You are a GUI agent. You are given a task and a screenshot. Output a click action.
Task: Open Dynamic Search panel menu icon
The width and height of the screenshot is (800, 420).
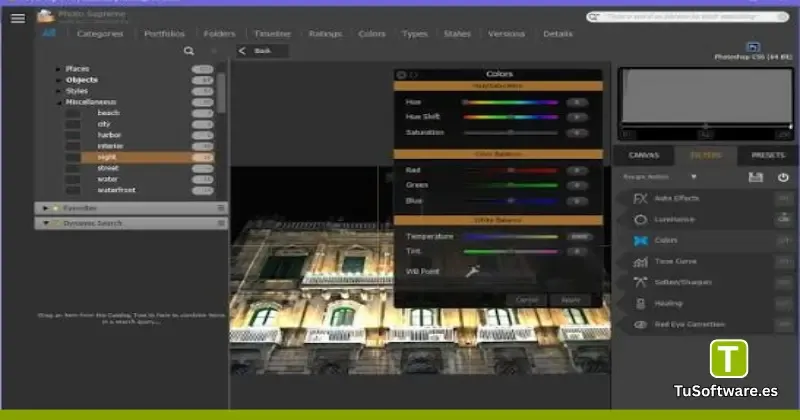pyautogui.click(x=221, y=223)
